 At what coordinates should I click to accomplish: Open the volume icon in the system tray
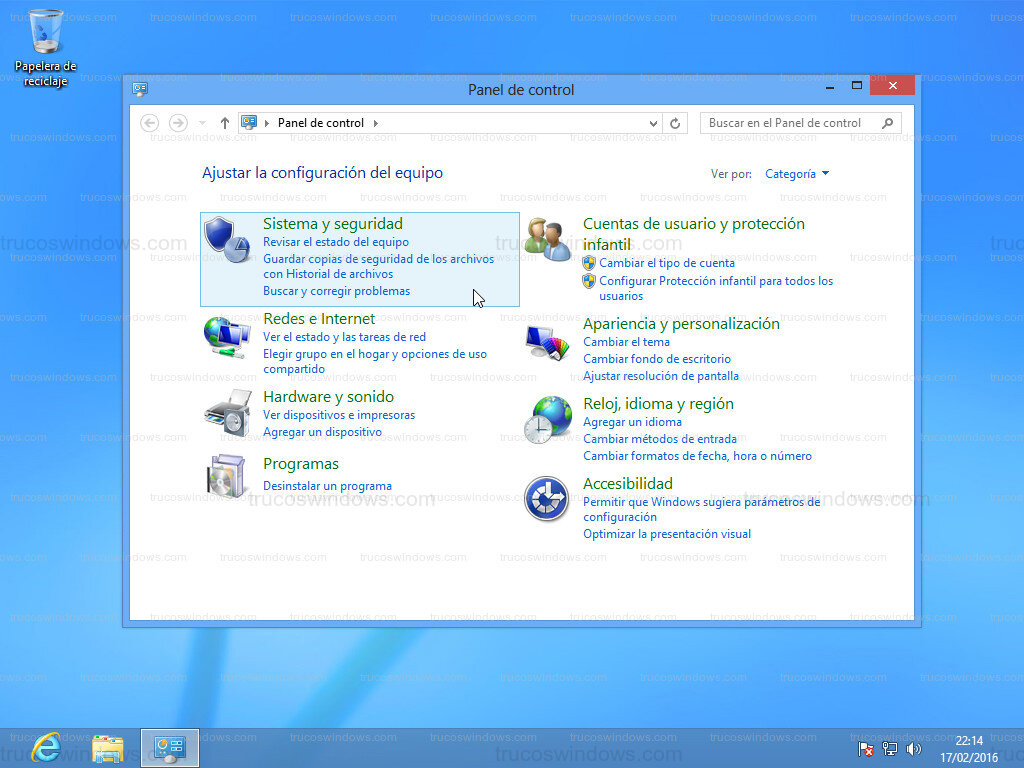coord(914,748)
